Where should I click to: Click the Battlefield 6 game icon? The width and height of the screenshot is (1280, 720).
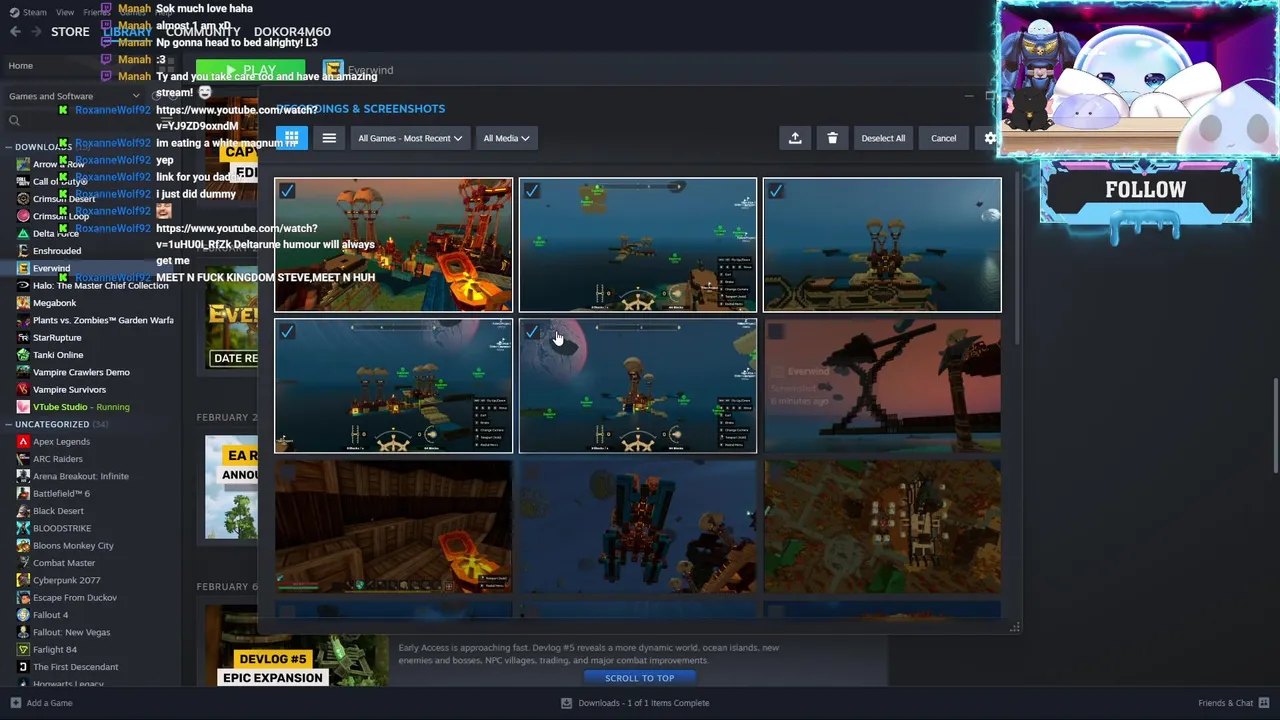[x=23, y=494]
